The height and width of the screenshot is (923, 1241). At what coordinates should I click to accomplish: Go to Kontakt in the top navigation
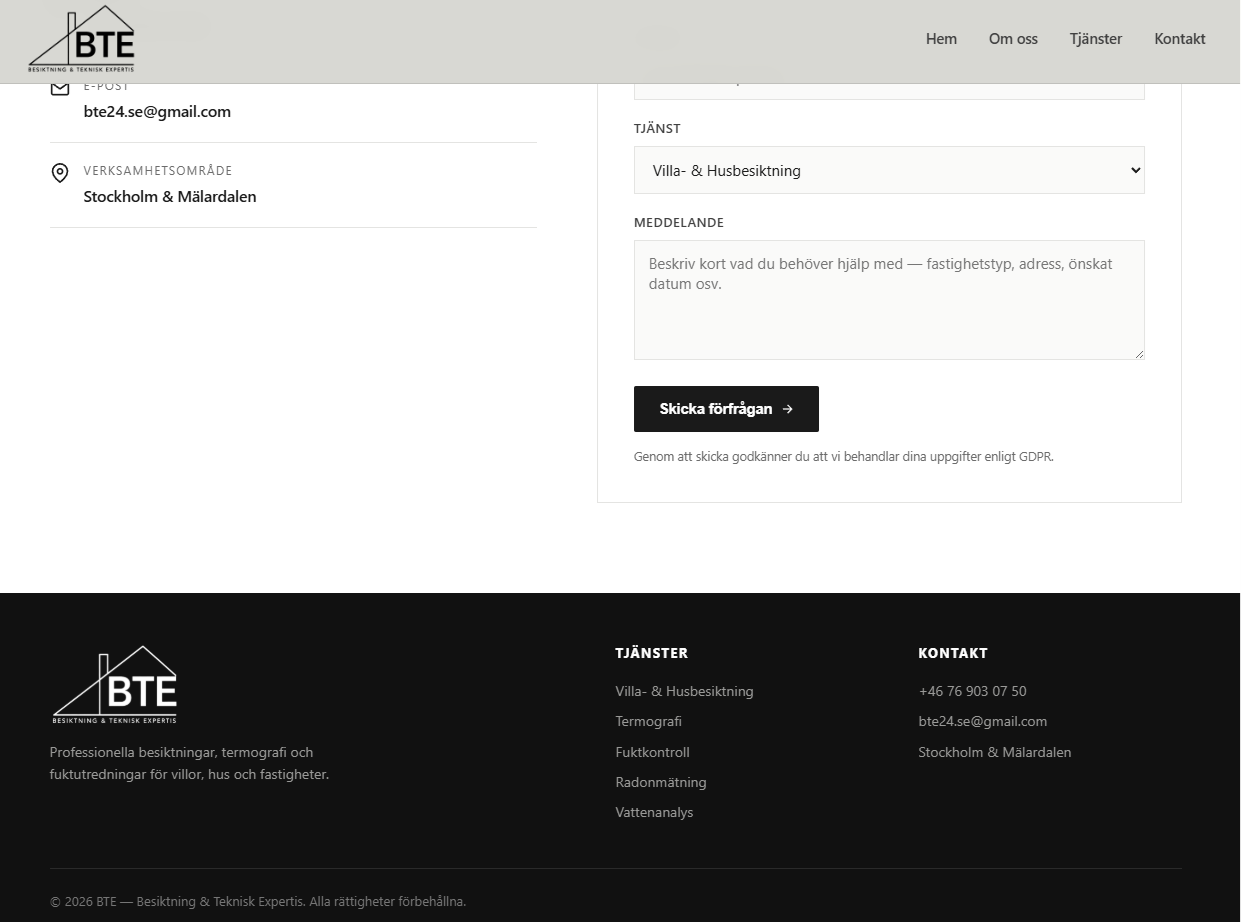[1180, 39]
